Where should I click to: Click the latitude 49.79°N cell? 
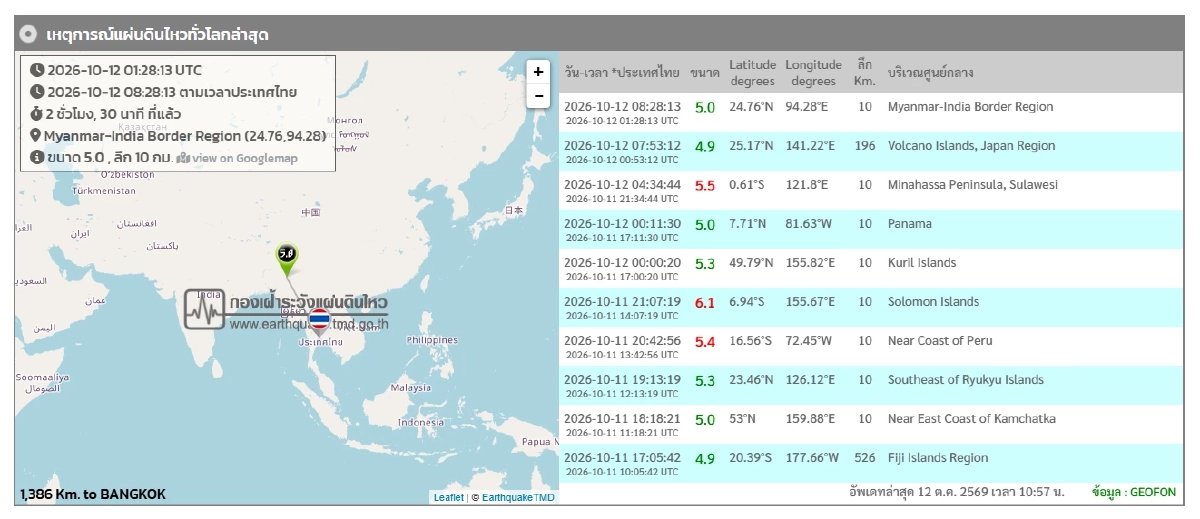[751, 263]
